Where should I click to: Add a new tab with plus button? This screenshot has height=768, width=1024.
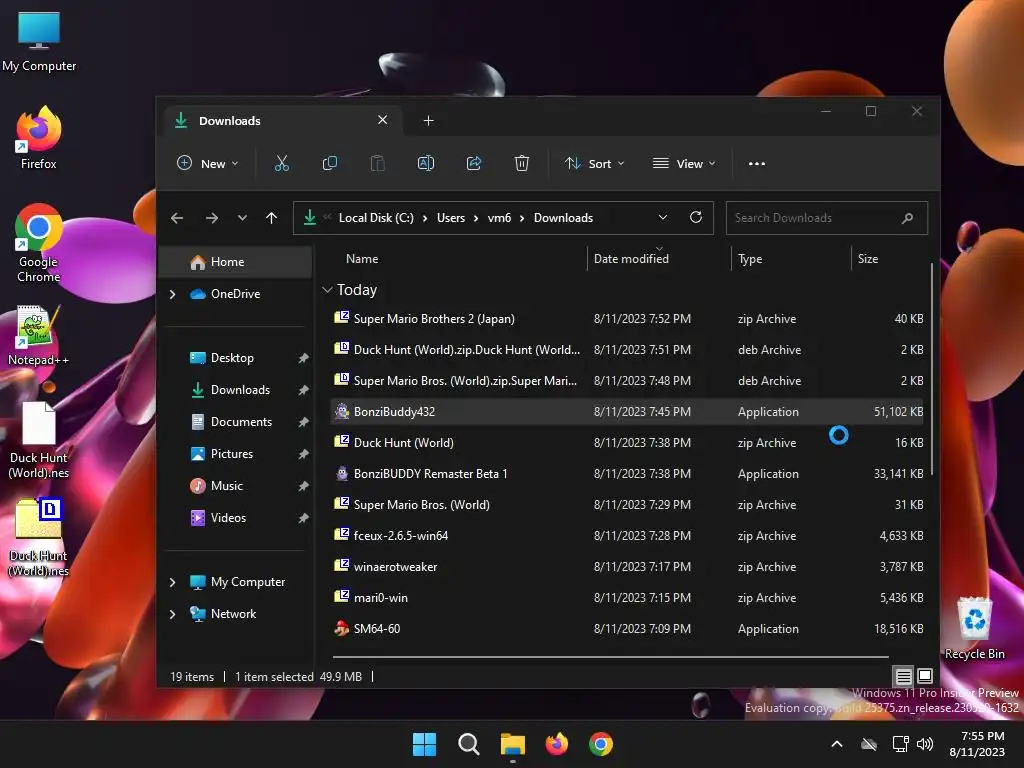tap(428, 121)
